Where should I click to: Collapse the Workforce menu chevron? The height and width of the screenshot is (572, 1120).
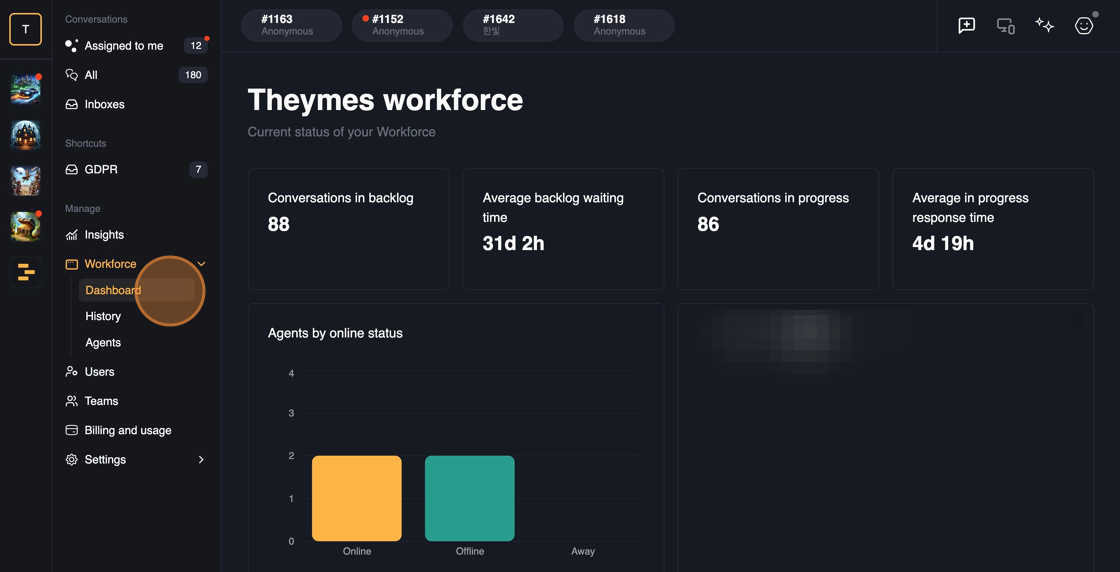coord(201,264)
